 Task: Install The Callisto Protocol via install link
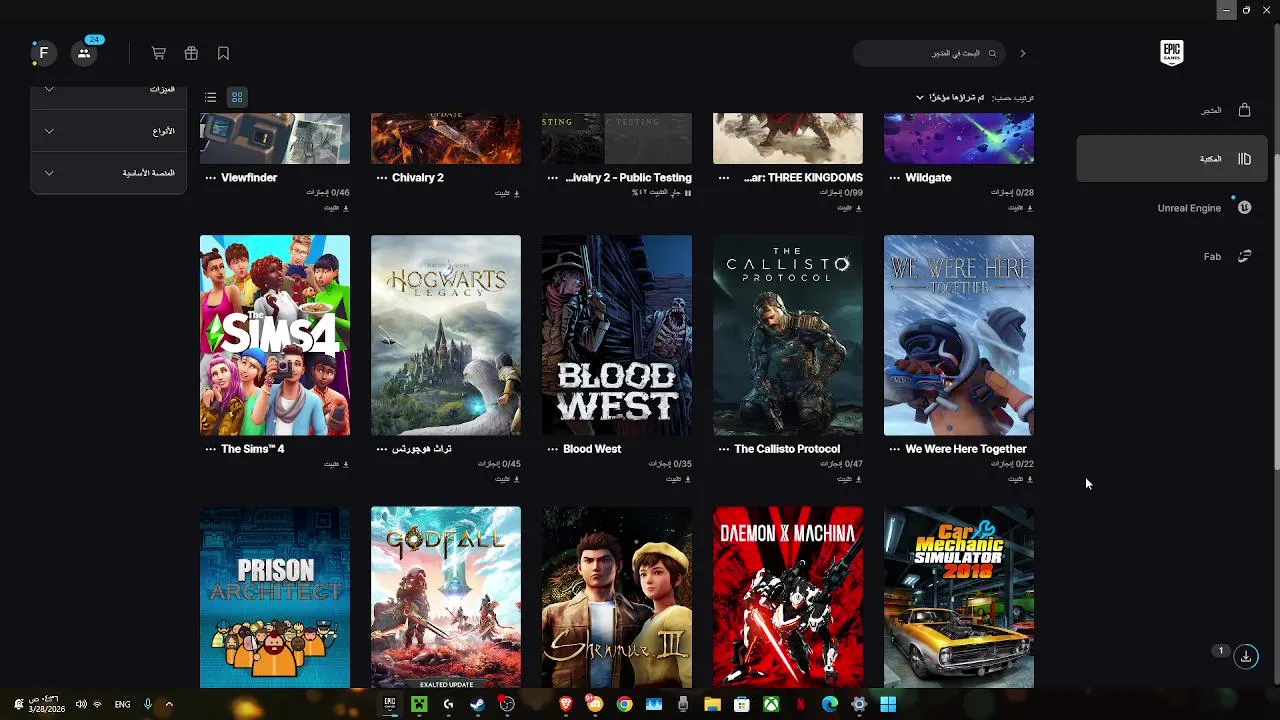(849, 479)
